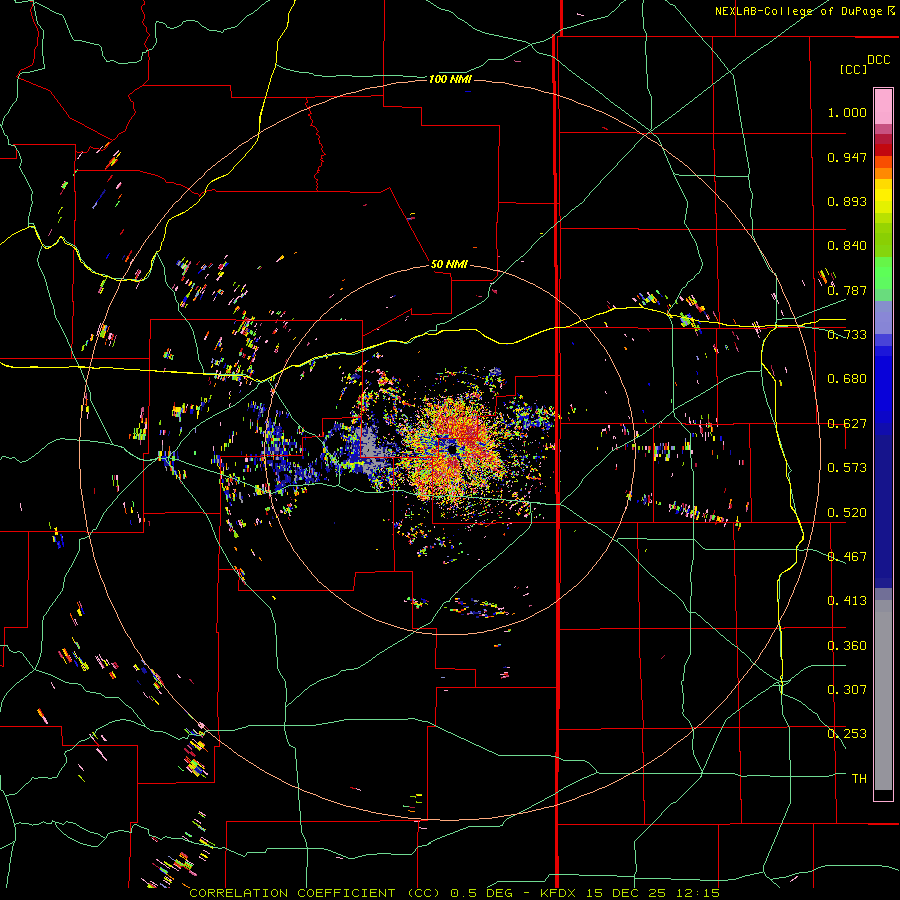Click the "0.253" legend value
This screenshot has height=900, width=900.
[x=847, y=734]
